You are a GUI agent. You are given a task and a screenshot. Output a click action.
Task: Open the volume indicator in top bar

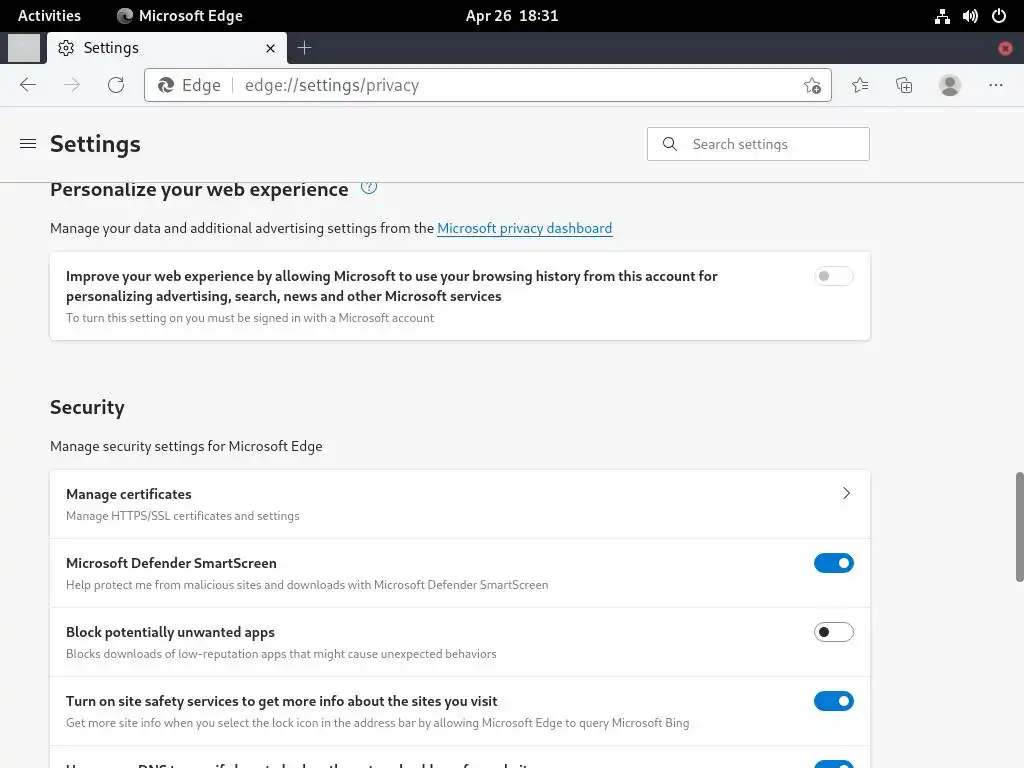(970, 16)
